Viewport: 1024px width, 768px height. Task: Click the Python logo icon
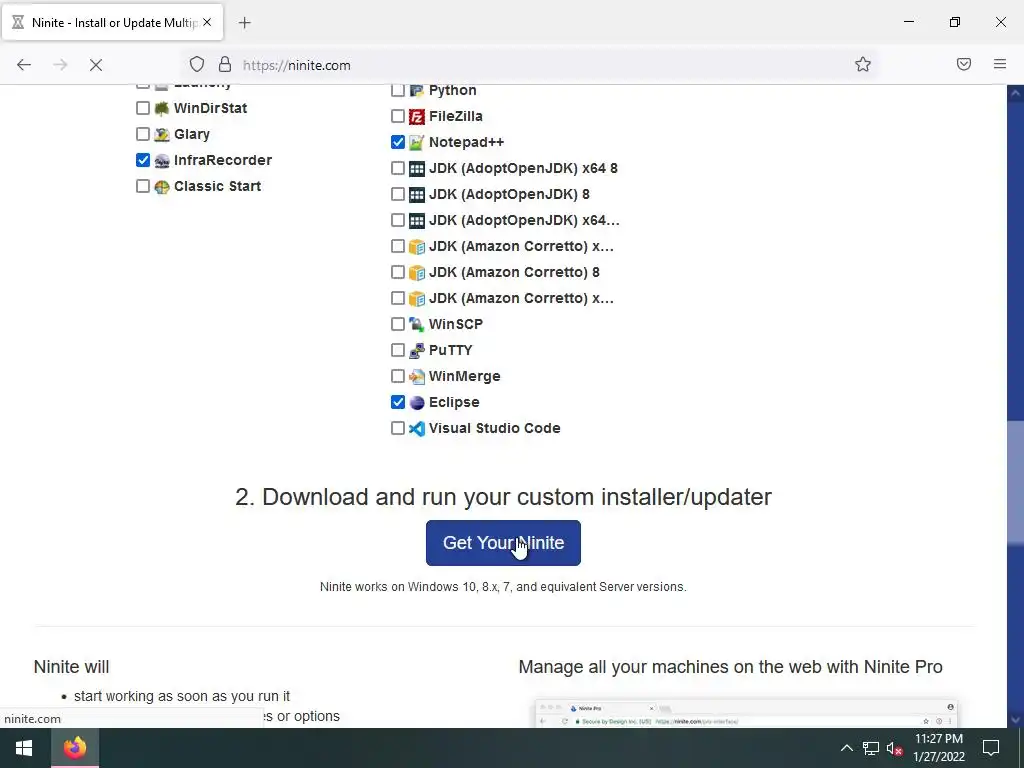(417, 90)
